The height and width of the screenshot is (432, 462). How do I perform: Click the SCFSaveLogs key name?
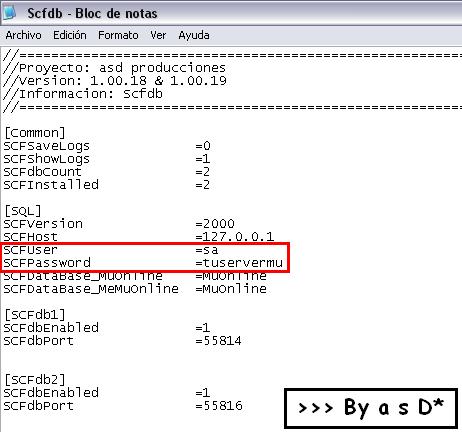pos(46,146)
